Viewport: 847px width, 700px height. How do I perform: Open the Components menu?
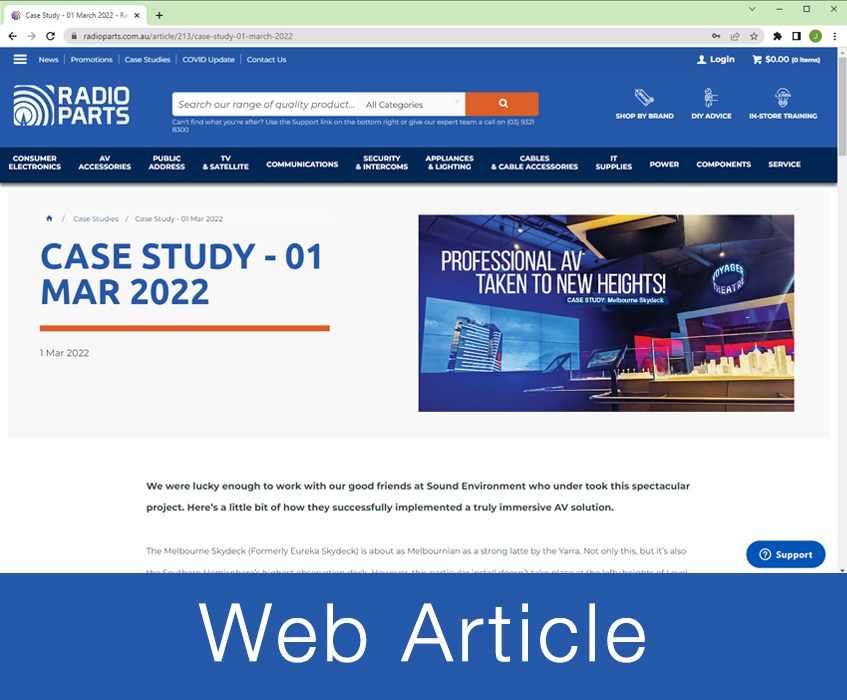pos(723,164)
